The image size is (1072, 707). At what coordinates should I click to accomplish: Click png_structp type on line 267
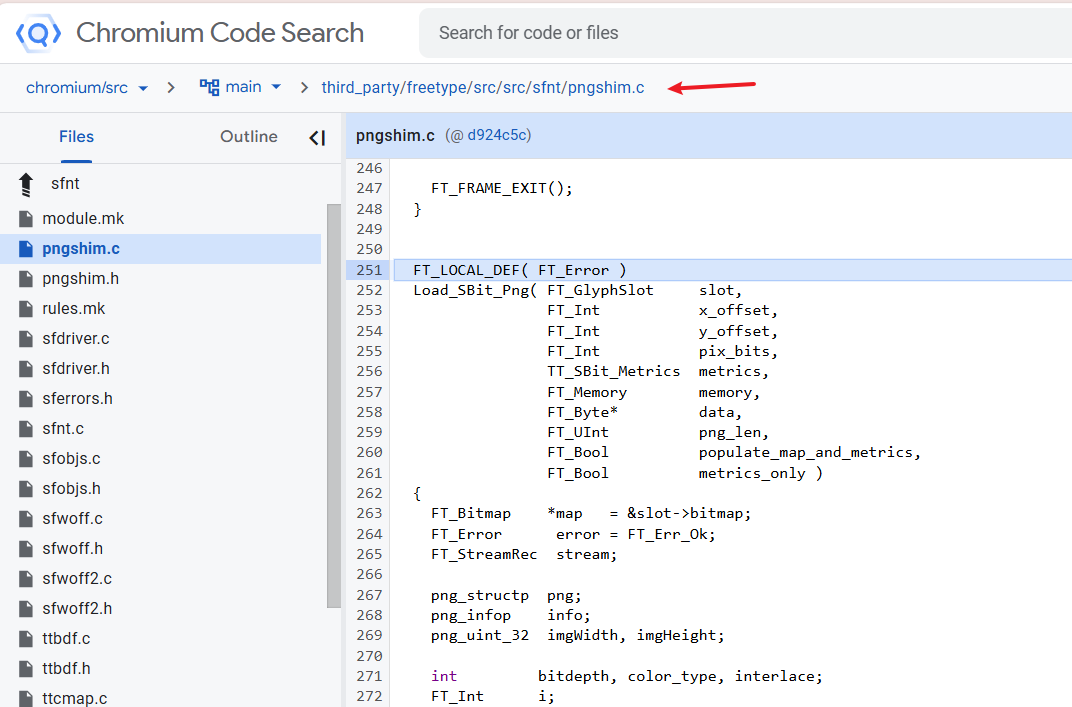480,596
